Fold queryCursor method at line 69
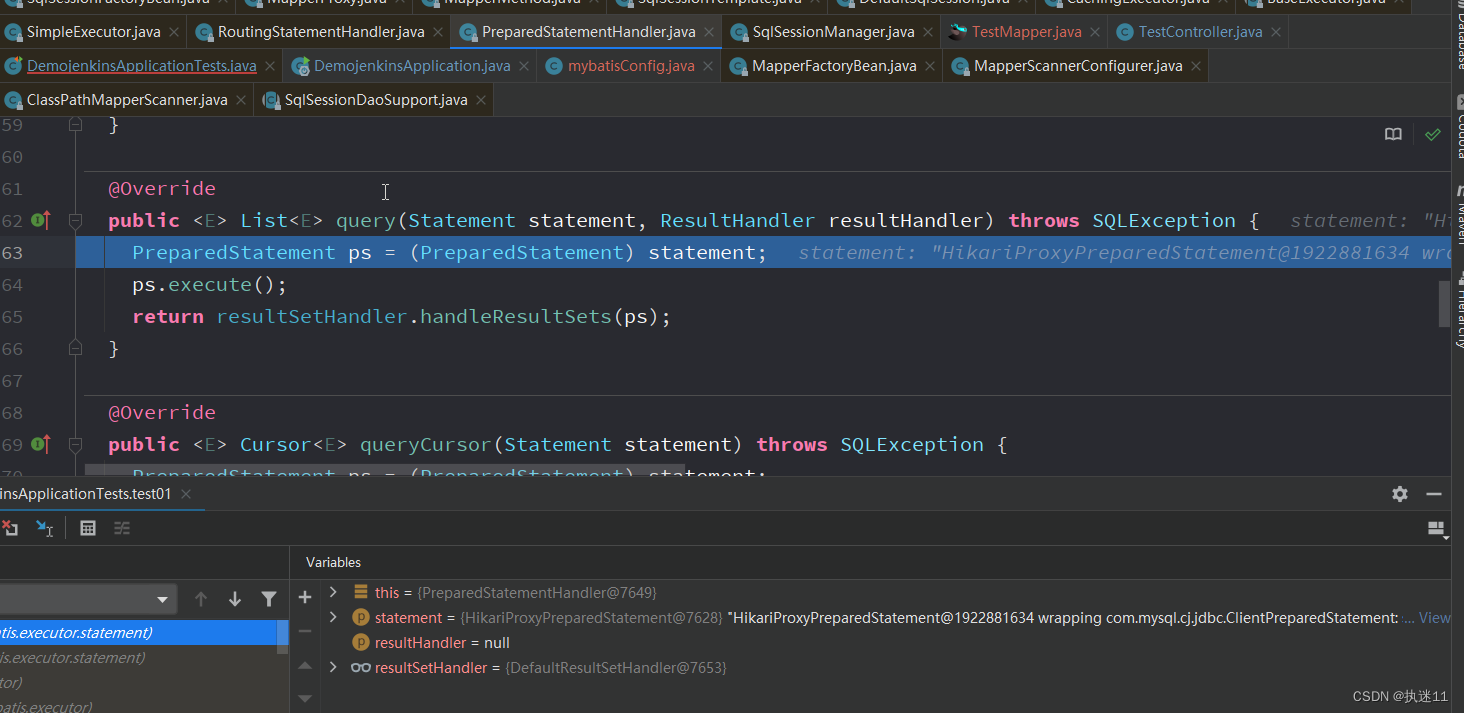The width and height of the screenshot is (1464, 713). coord(75,444)
